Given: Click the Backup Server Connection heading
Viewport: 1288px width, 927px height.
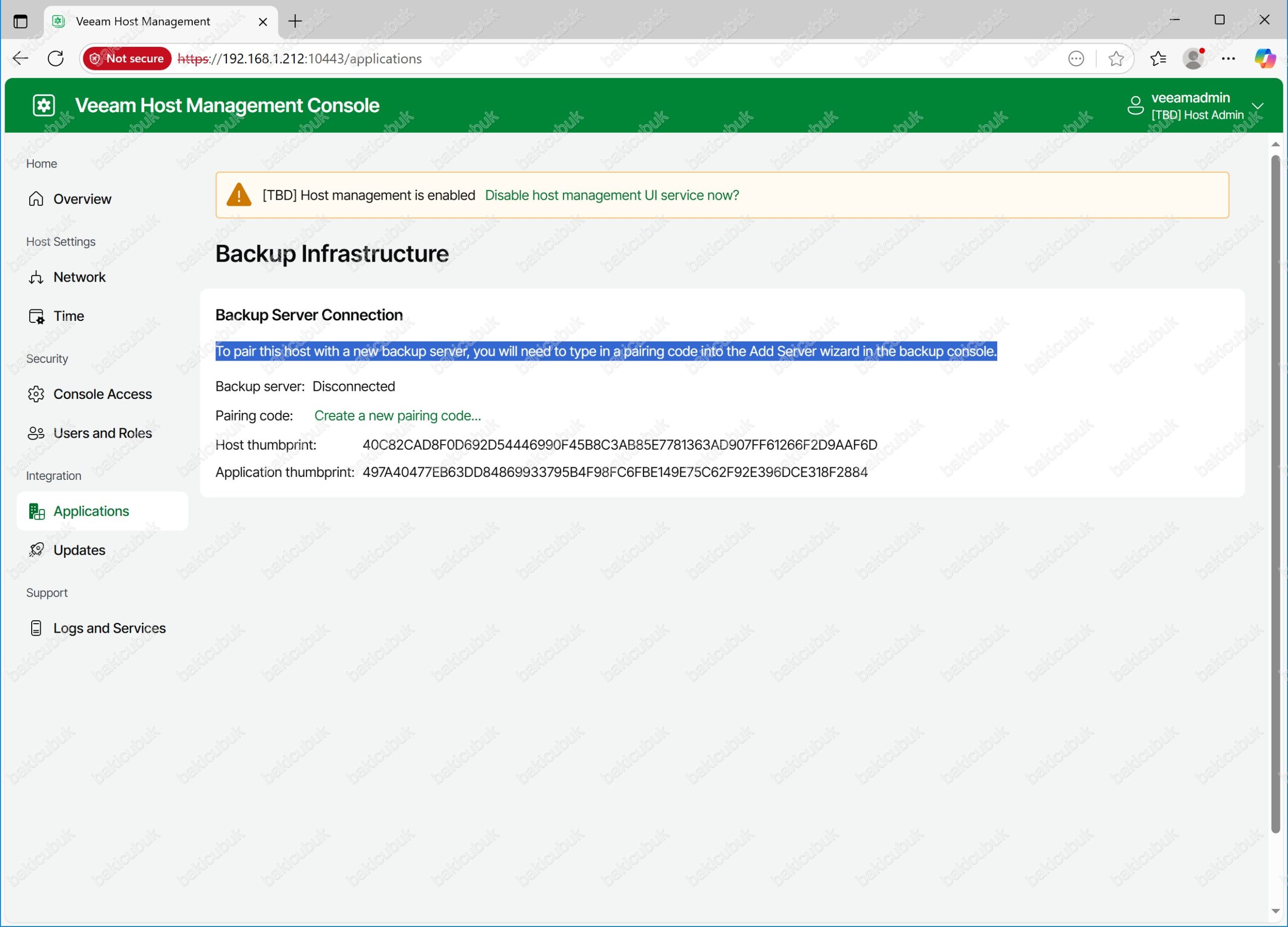Looking at the screenshot, I should click(309, 315).
